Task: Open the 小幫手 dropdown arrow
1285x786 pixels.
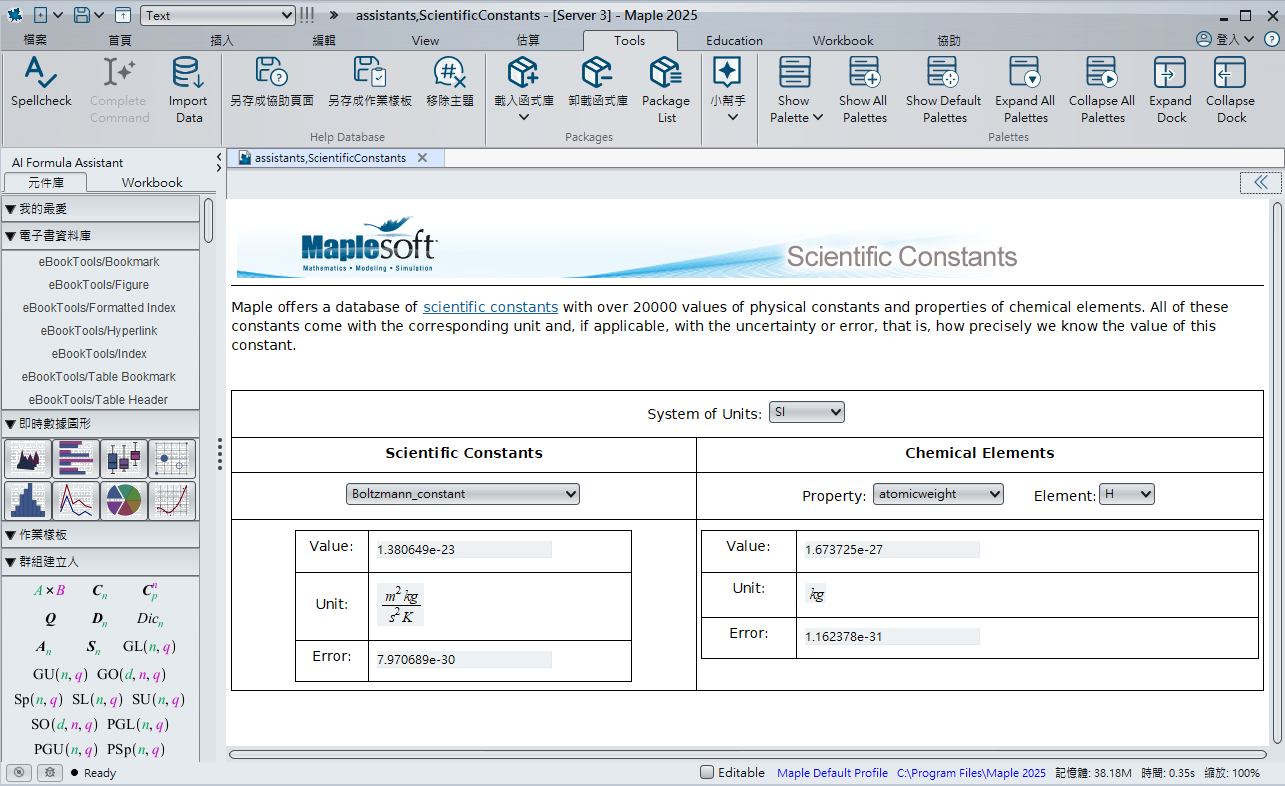Action: click(733, 117)
